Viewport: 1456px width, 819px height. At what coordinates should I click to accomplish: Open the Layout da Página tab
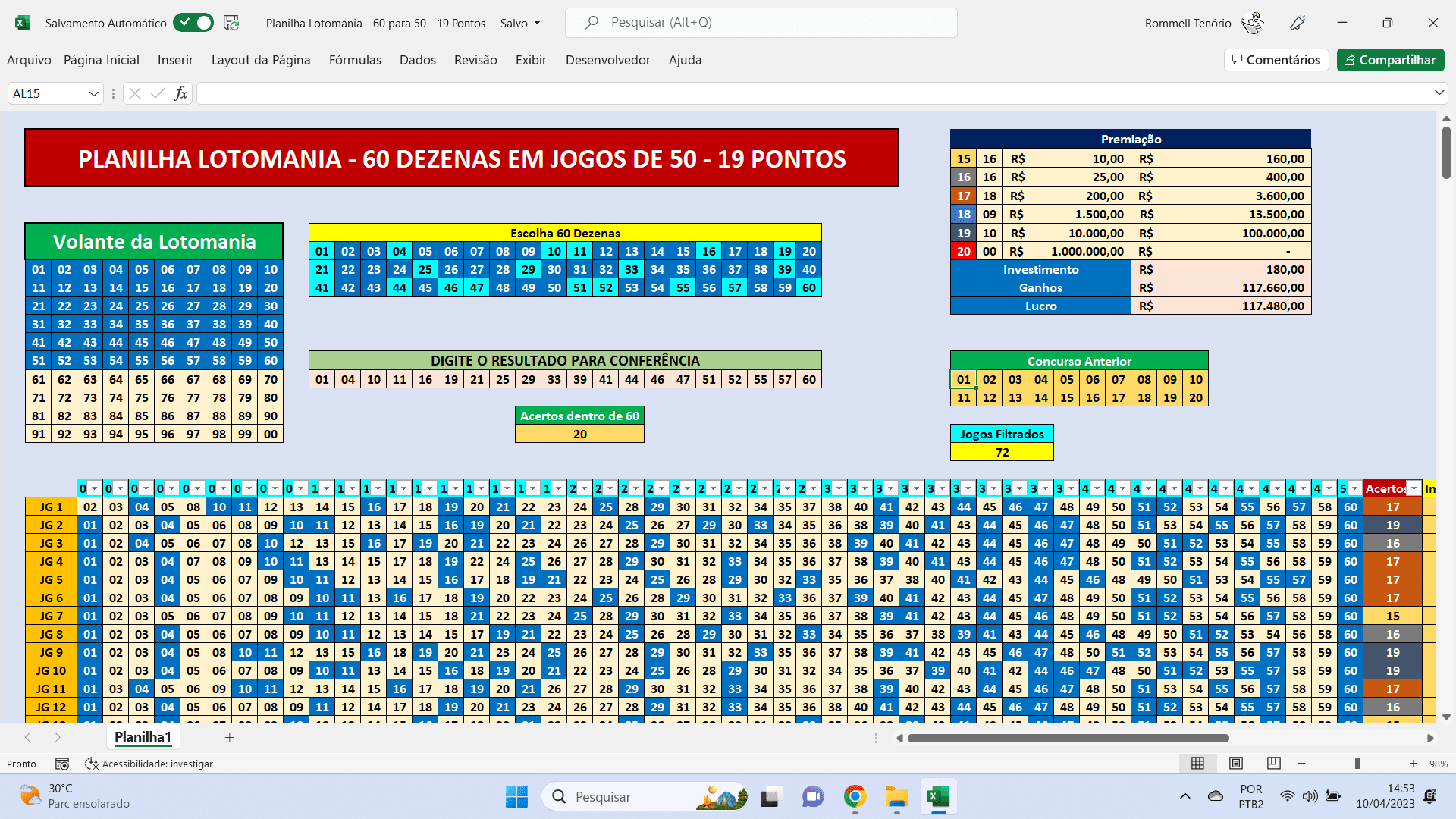261,60
